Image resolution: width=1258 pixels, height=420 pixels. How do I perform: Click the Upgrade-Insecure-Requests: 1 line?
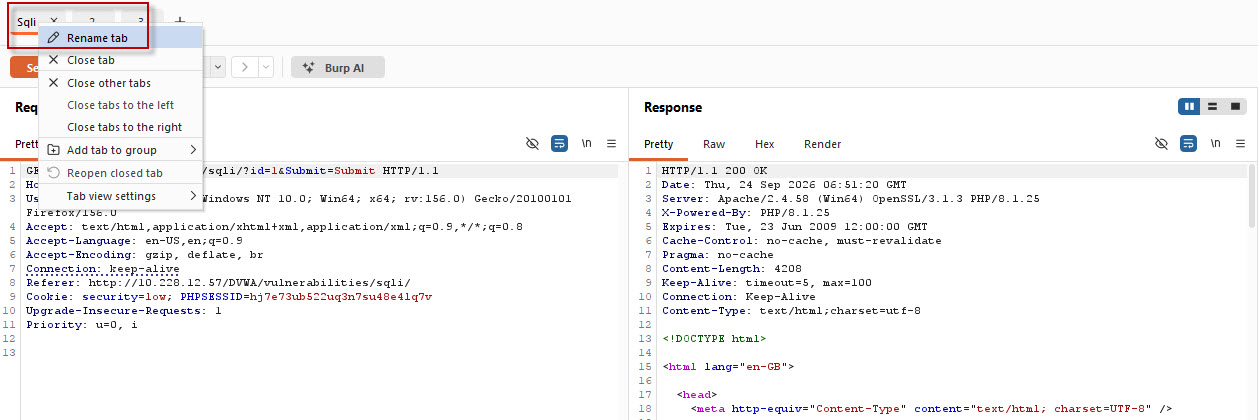[x=124, y=311]
